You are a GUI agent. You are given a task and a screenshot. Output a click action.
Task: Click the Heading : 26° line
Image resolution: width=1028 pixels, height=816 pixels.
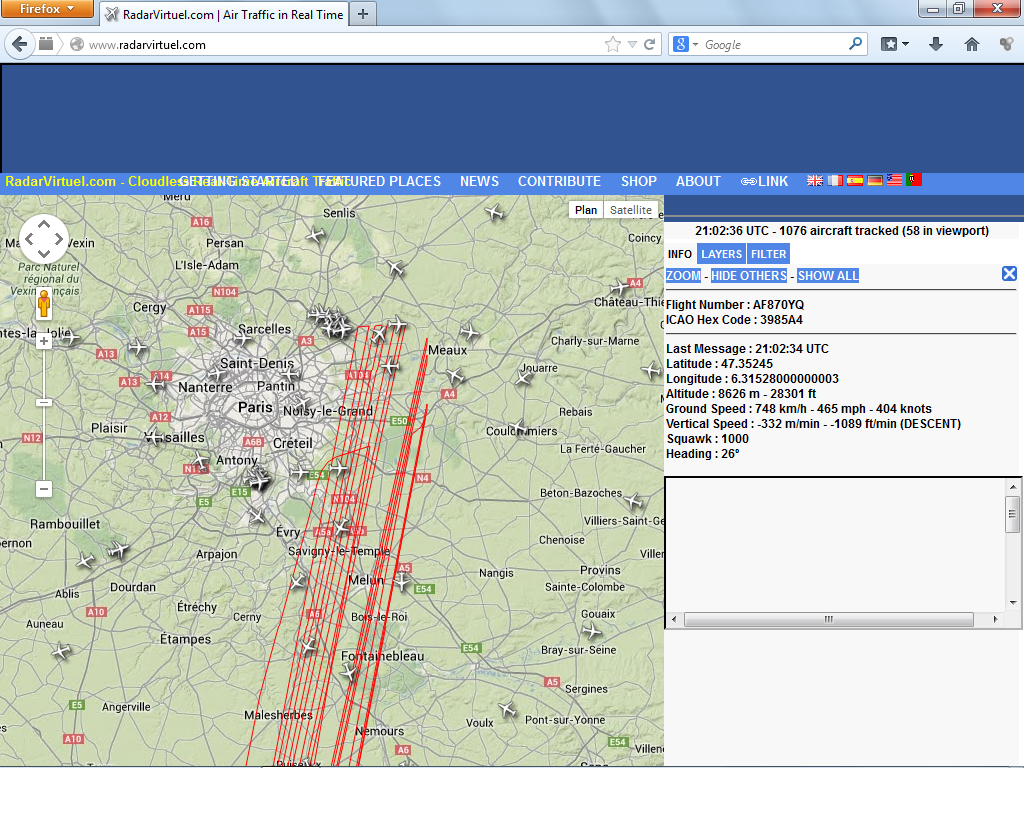point(703,454)
